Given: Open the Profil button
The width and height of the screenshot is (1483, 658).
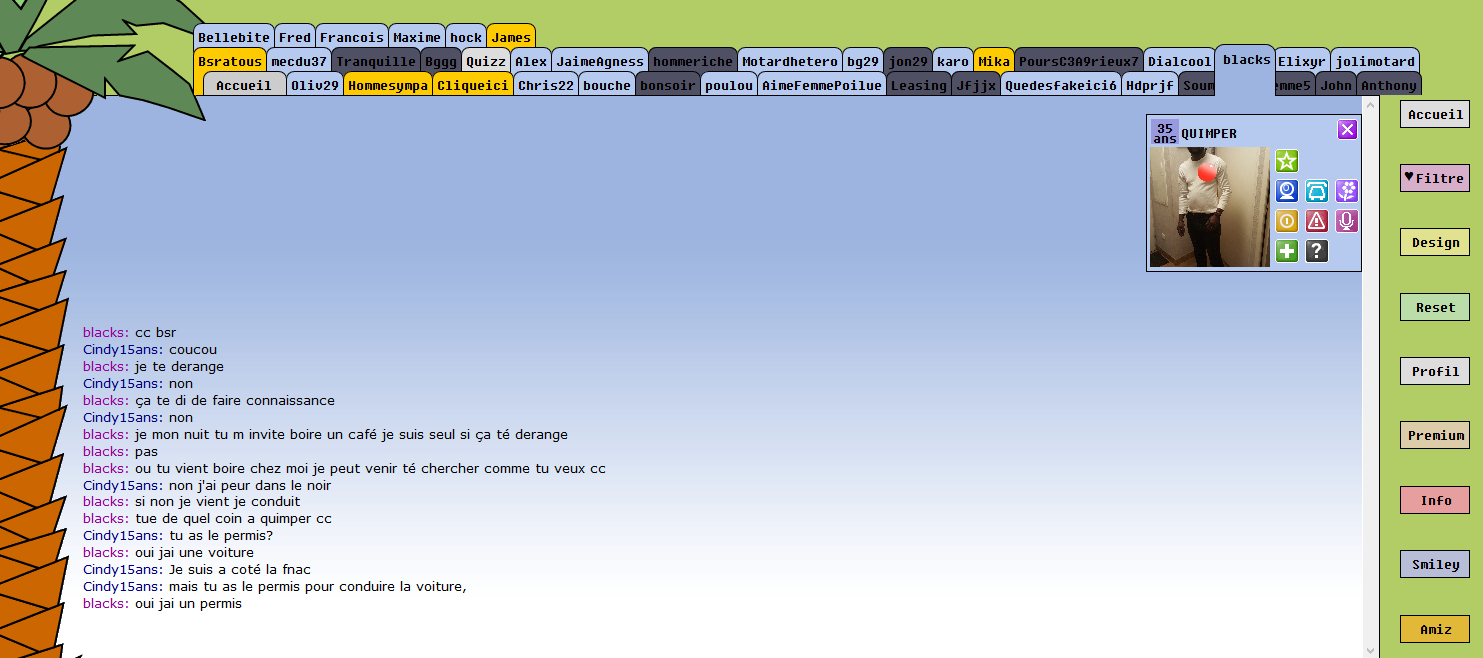Looking at the screenshot, I should pos(1435,371).
